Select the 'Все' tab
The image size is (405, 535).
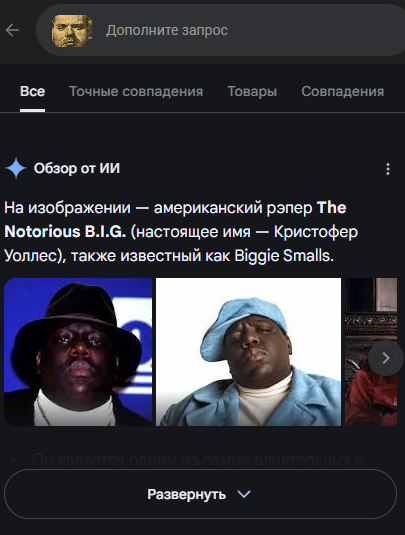coord(32,91)
